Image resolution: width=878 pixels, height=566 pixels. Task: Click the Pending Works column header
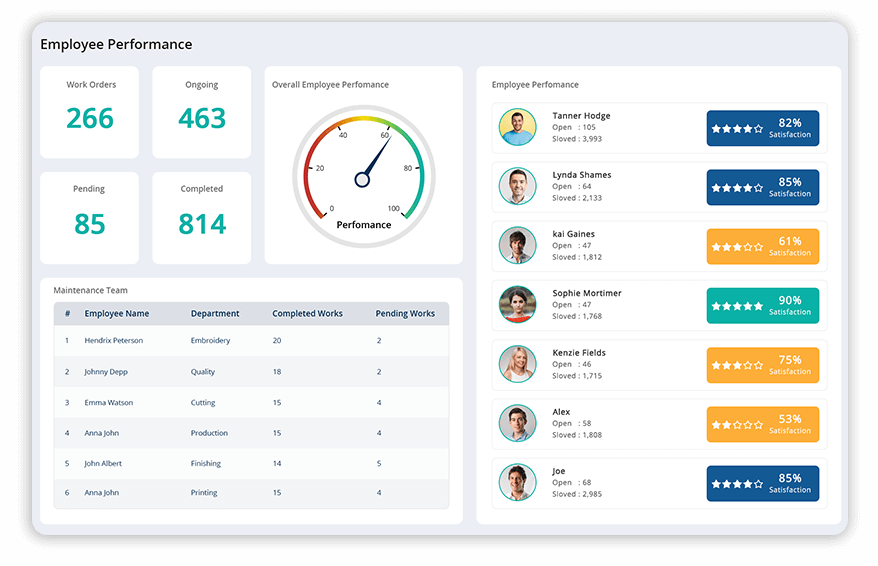(x=405, y=314)
